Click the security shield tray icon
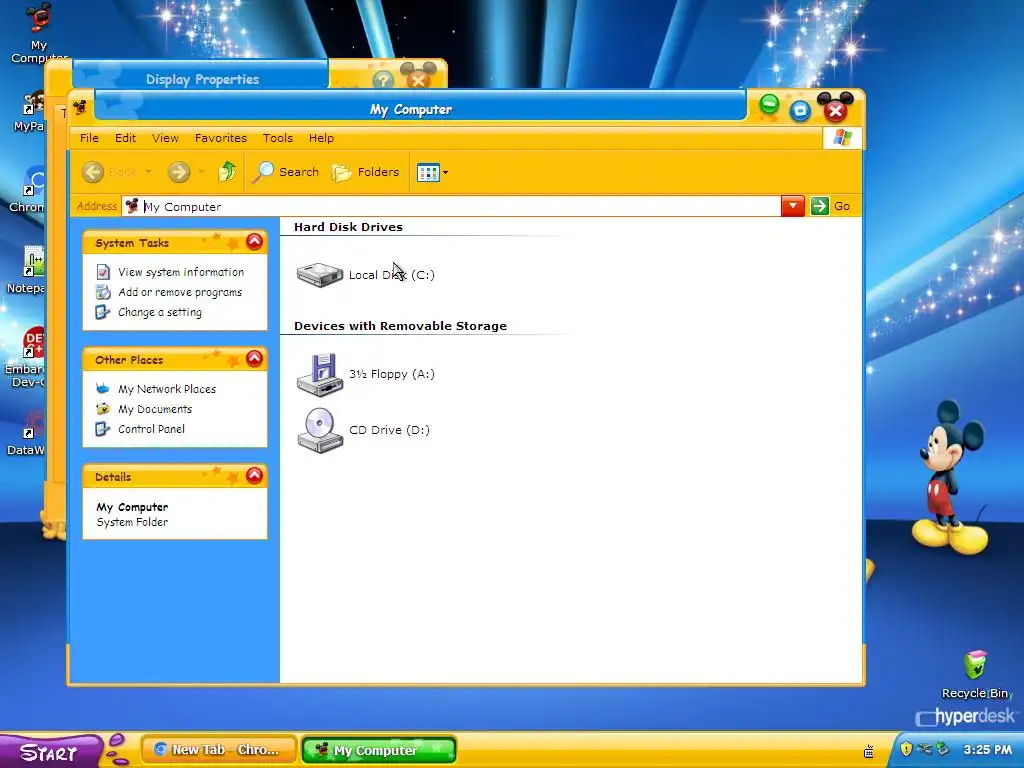This screenshot has width=1024, height=768. click(x=906, y=748)
